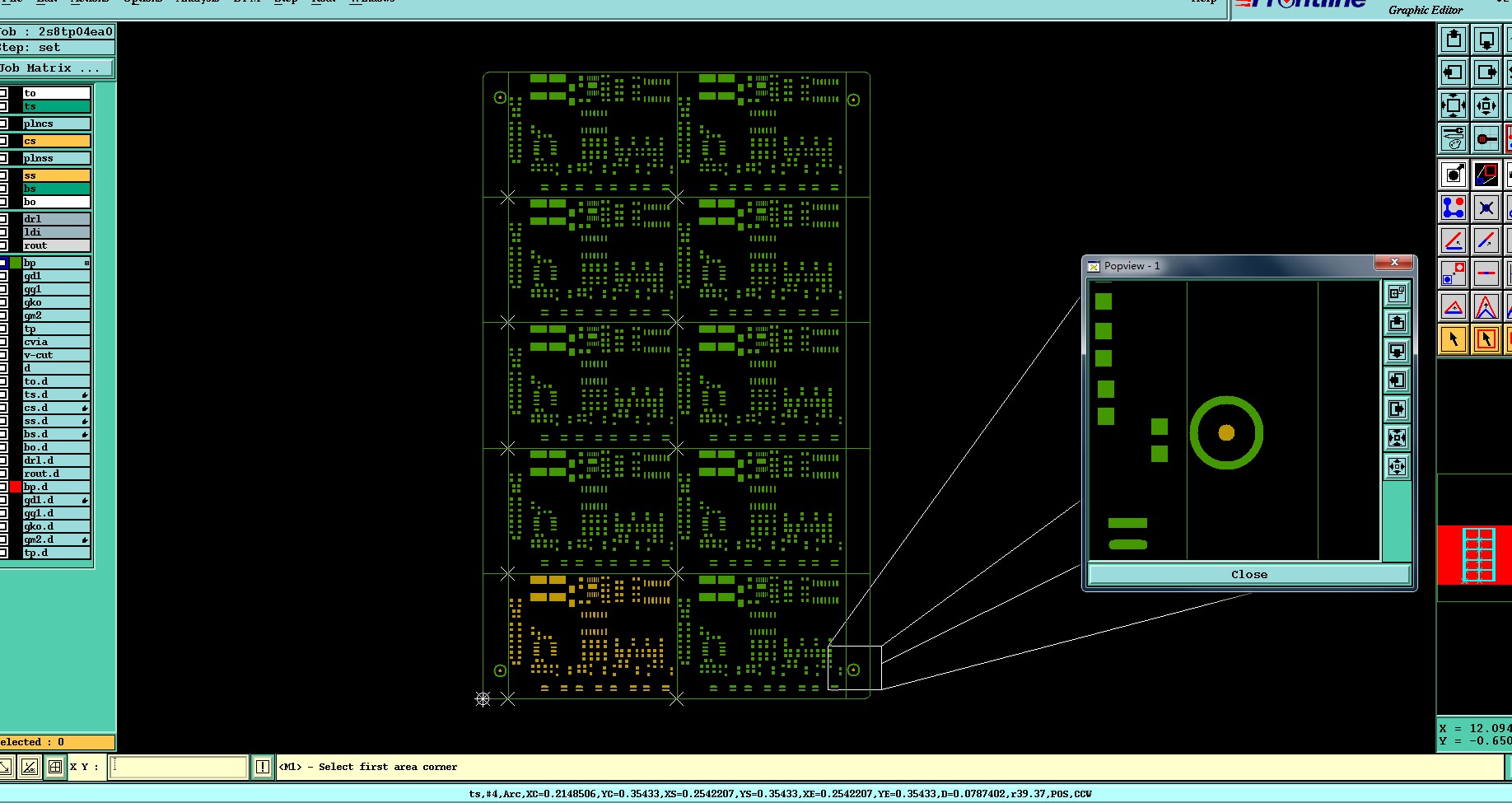Toggle checkbox for layer gko

point(3,302)
